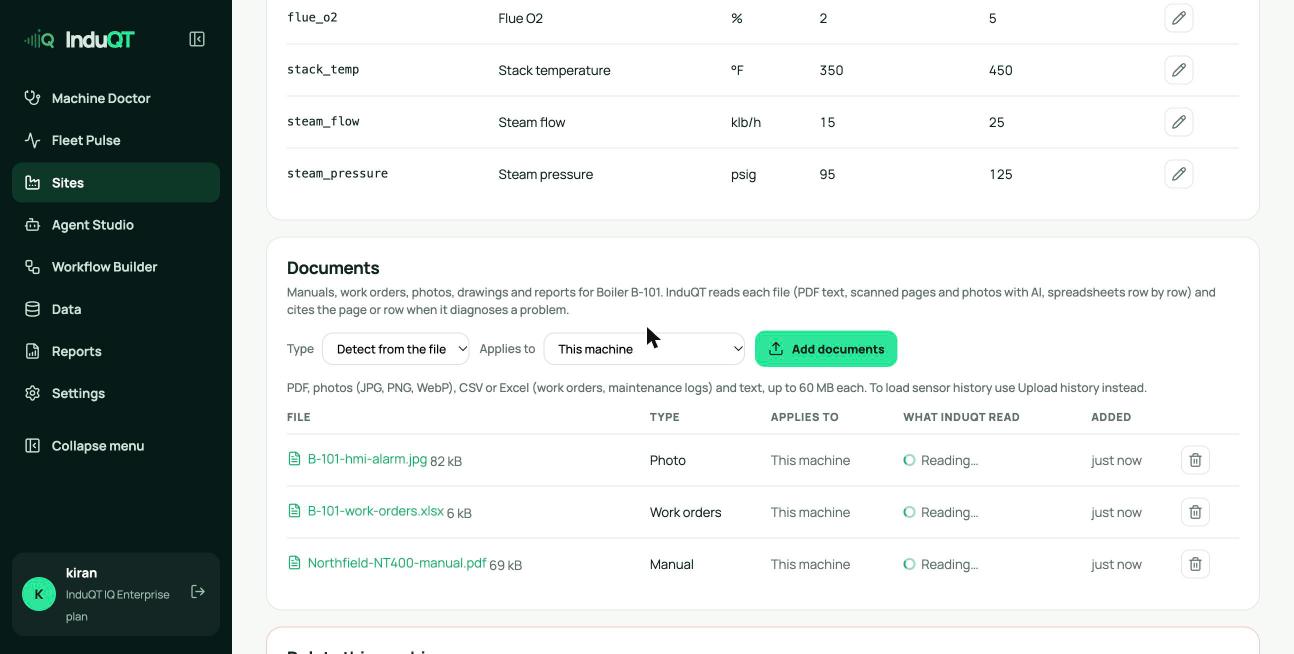Remove the B-101-work-orders.xlsx document
The width and height of the screenshot is (1294, 654).
(x=1195, y=512)
